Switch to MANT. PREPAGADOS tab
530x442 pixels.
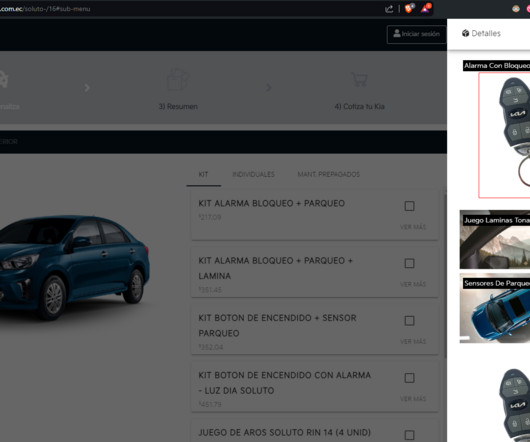(329, 175)
